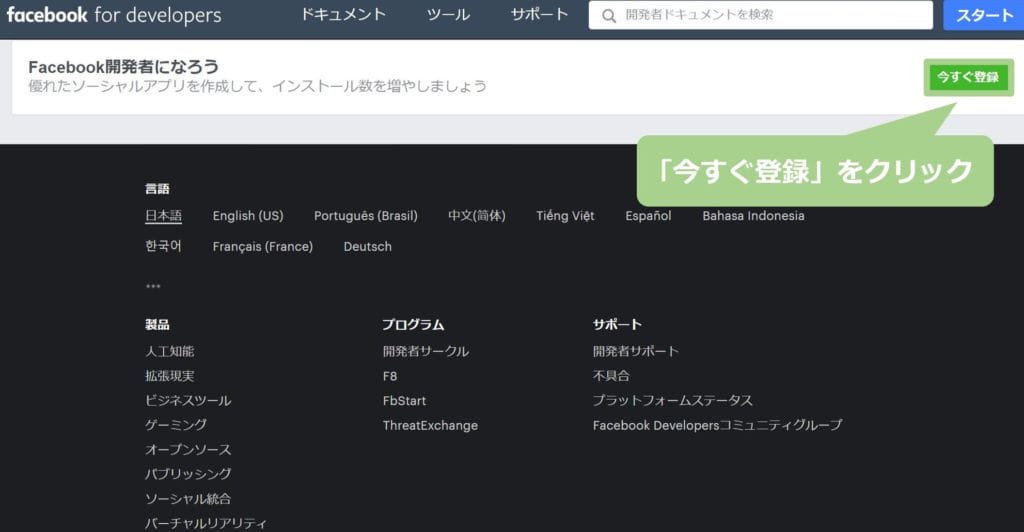Screen dimensions: 1024x532
Task: Open the 拡張現実 product link
Action: 170,376
